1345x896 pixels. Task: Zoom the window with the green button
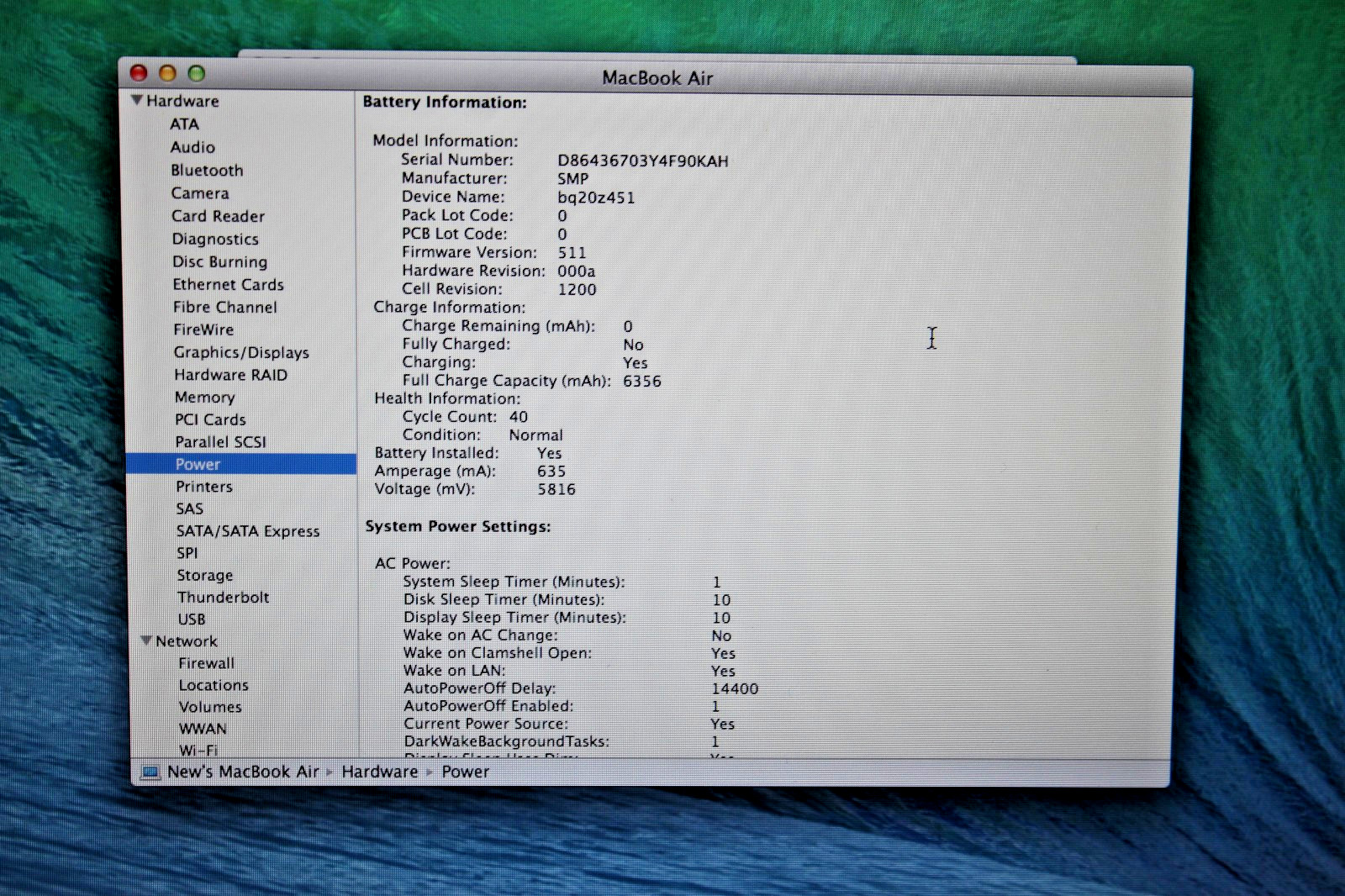point(196,74)
